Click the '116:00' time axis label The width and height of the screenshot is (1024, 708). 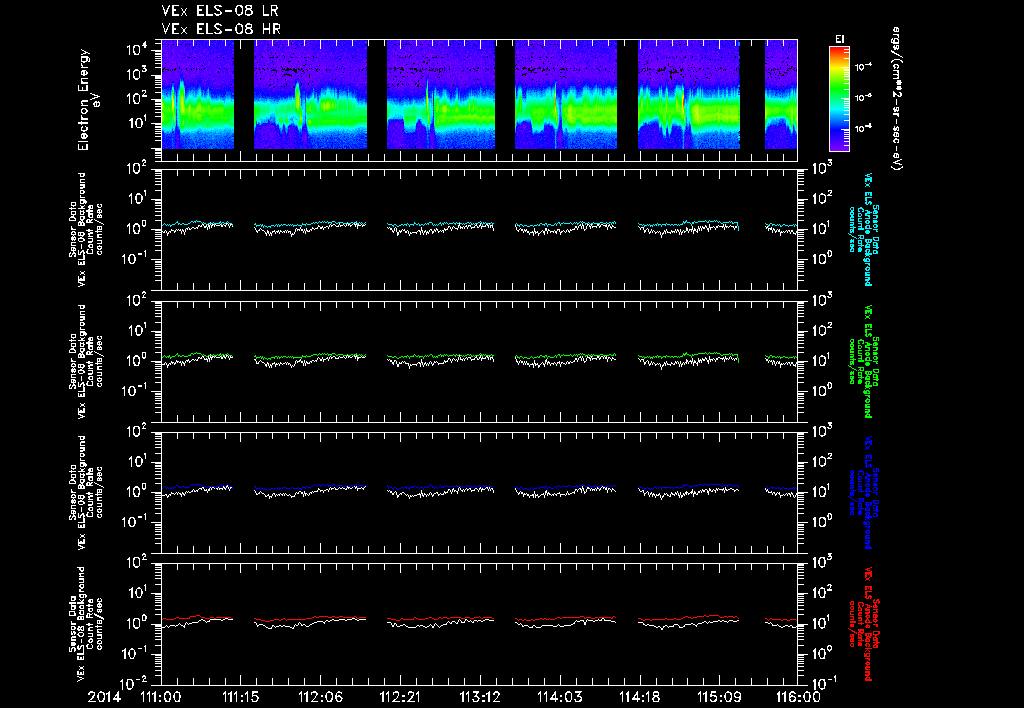coord(798,698)
